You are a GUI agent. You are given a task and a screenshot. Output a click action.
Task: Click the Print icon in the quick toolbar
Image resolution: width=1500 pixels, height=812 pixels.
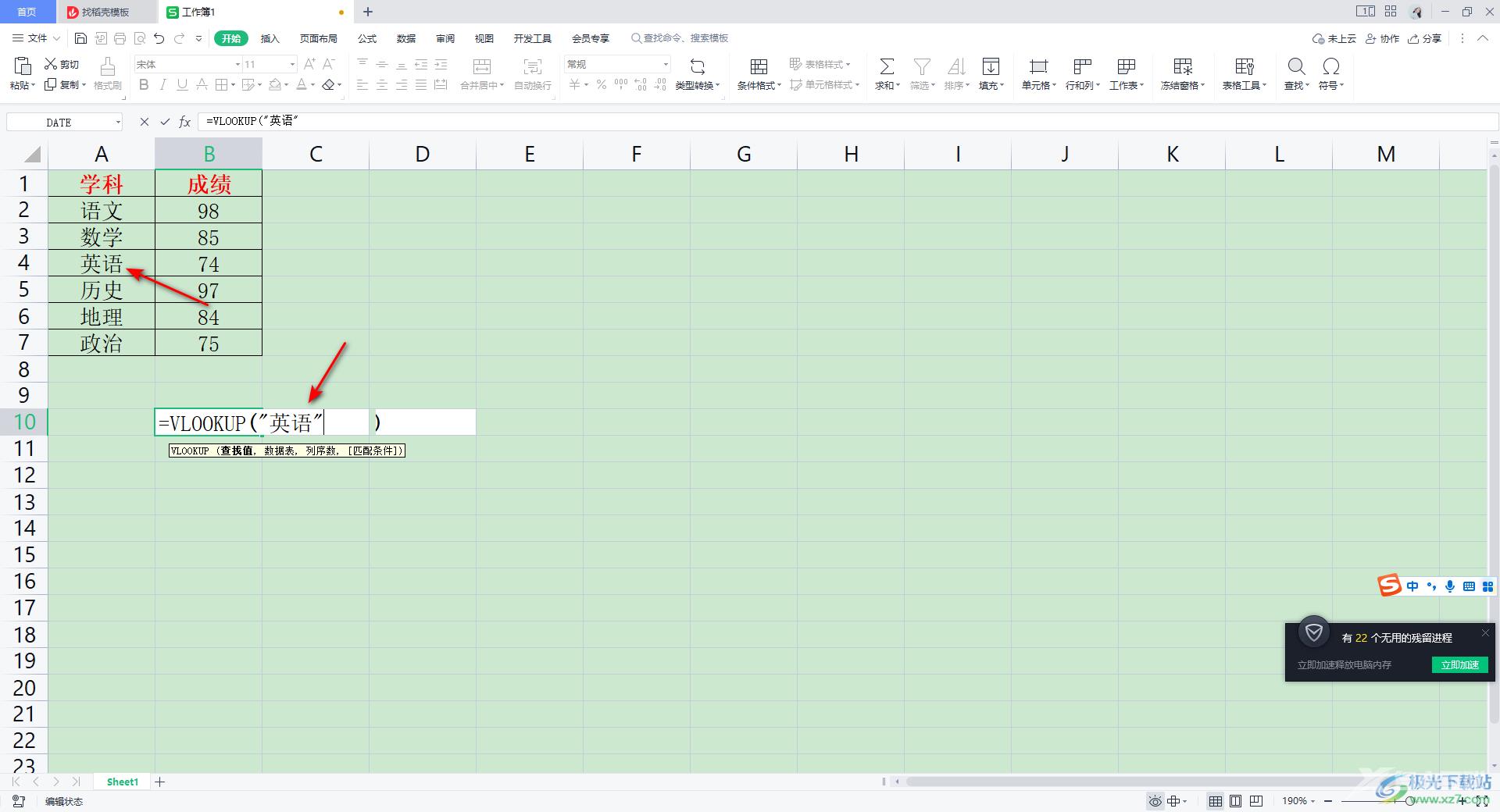120,38
